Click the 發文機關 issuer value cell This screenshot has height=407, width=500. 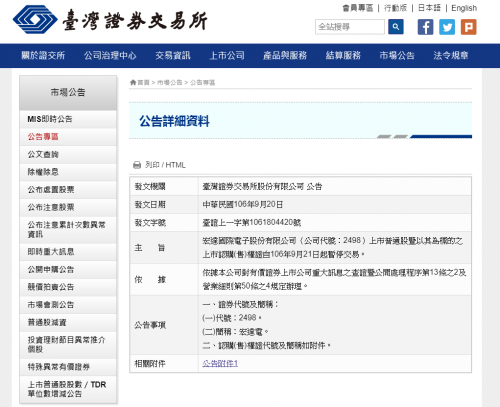[x=335, y=186]
